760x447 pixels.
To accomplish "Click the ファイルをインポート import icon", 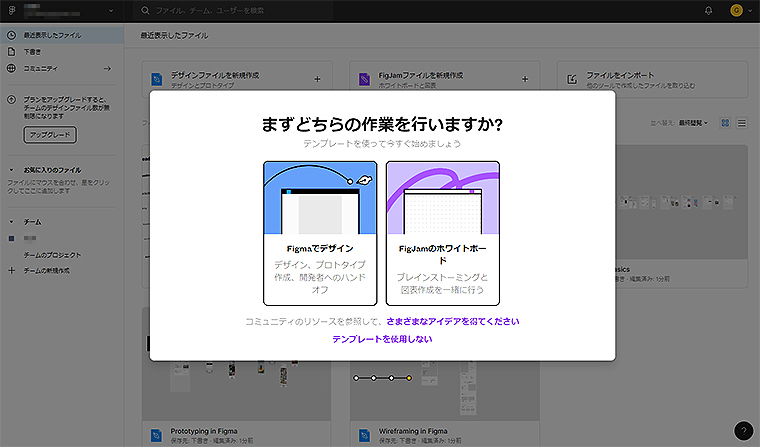I will (x=571, y=79).
